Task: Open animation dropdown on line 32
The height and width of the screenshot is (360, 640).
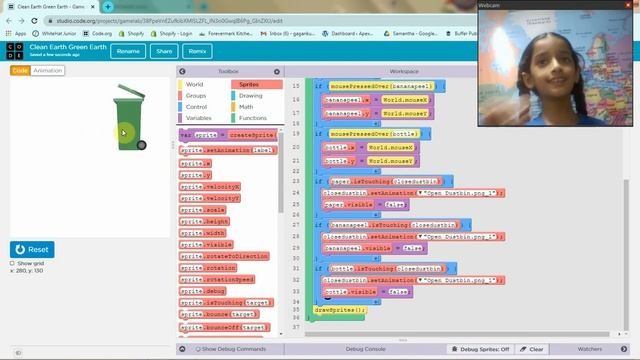Action: pyautogui.click(x=420, y=280)
